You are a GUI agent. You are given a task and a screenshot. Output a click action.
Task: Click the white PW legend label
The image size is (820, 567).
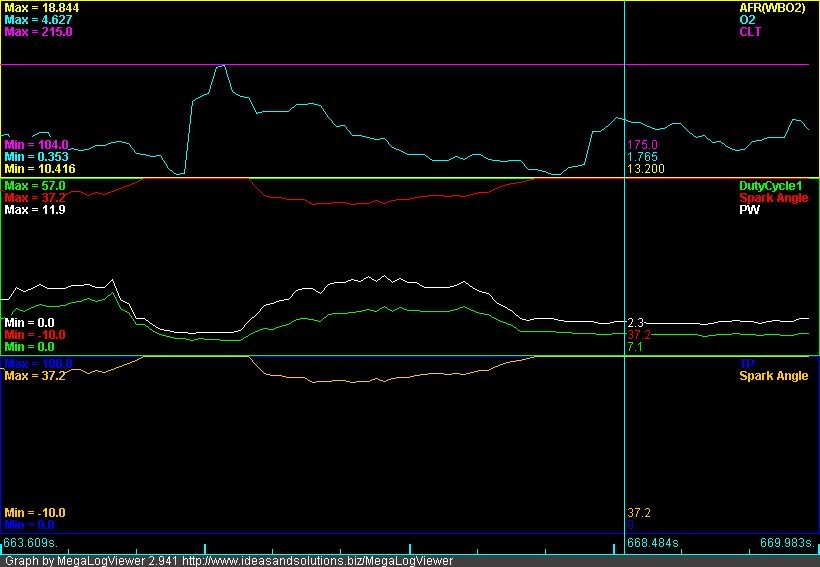tap(749, 210)
